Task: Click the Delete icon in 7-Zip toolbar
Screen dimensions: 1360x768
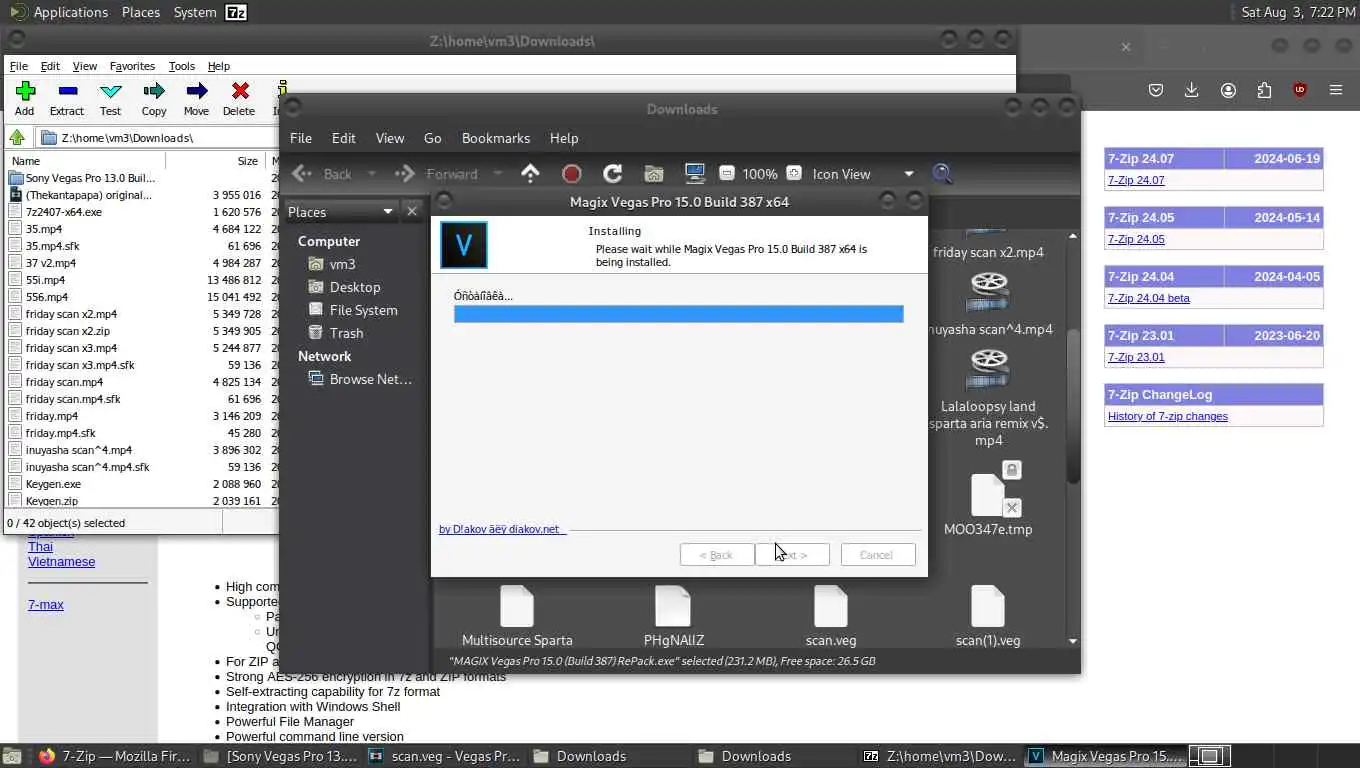Action: (240, 91)
